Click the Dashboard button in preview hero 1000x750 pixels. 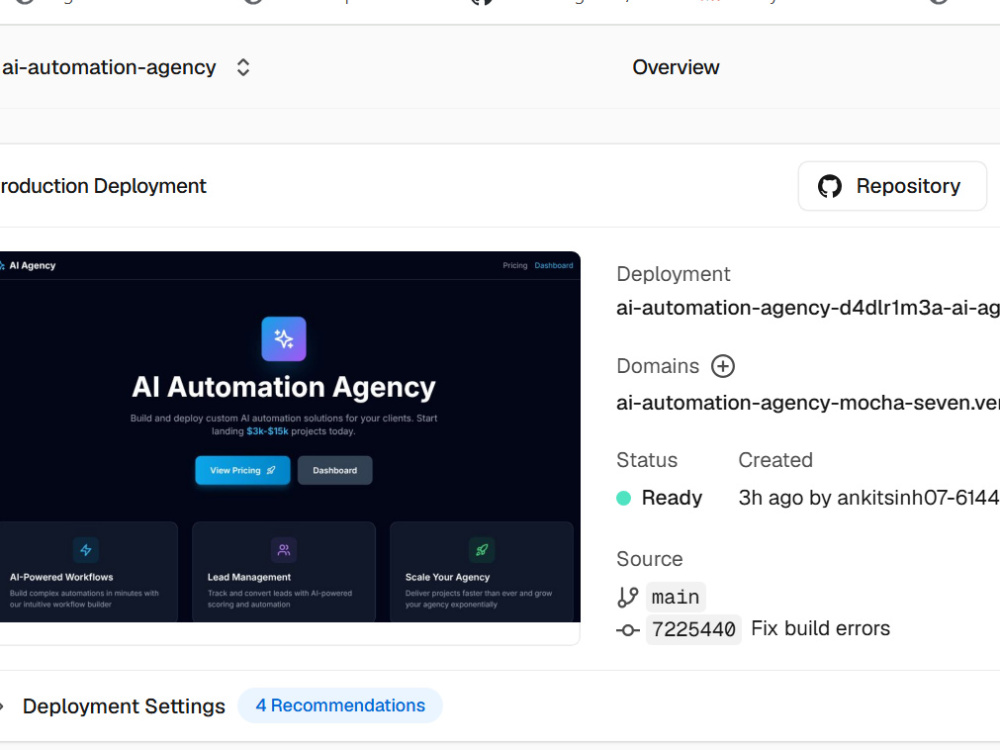[x=335, y=471]
